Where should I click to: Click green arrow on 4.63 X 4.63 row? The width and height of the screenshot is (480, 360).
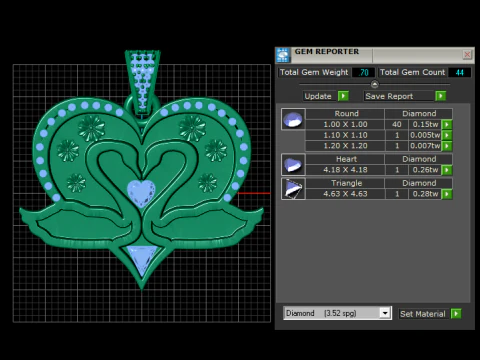pyautogui.click(x=447, y=194)
